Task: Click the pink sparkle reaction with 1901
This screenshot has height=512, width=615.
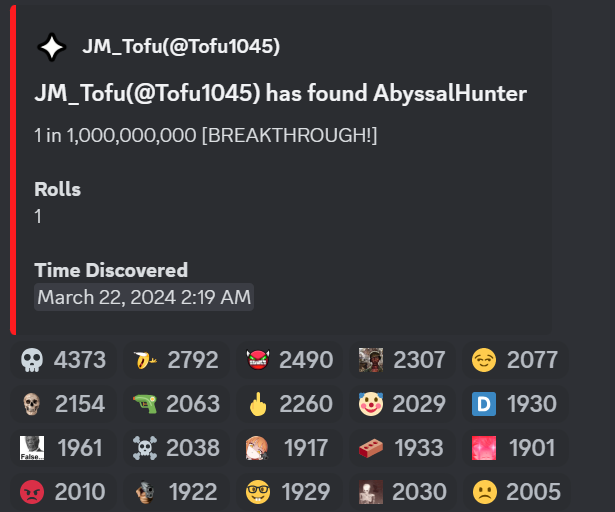Action: (x=512, y=448)
